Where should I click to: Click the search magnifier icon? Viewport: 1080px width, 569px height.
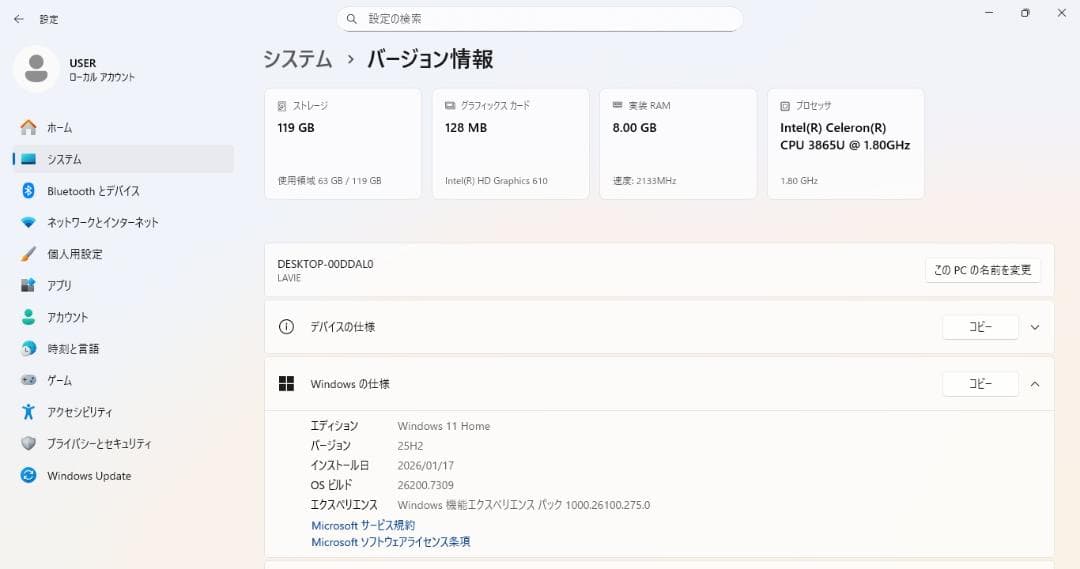tap(351, 19)
